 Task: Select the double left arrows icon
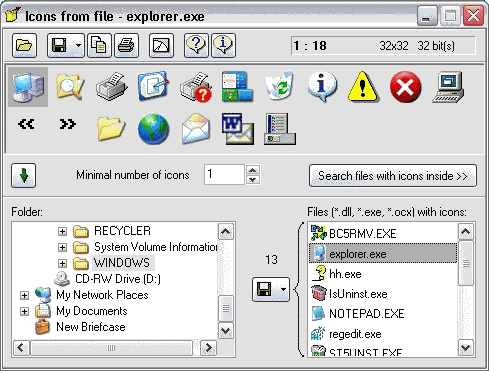tap(26, 124)
